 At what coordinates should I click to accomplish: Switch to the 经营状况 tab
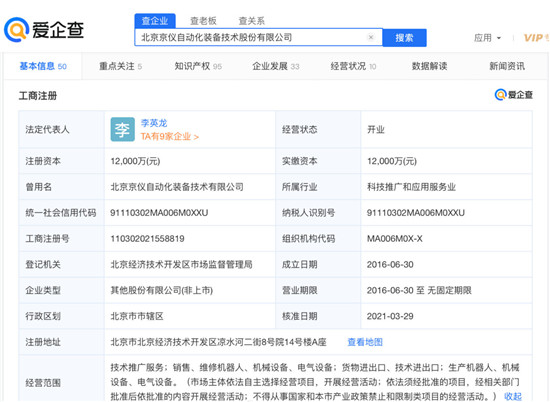point(353,66)
